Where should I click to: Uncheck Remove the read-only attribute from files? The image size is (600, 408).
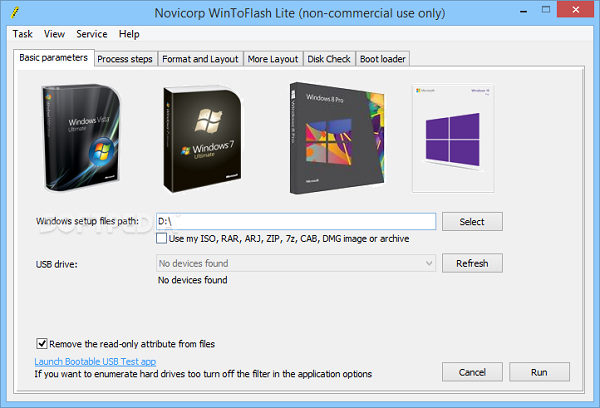[x=42, y=344]
